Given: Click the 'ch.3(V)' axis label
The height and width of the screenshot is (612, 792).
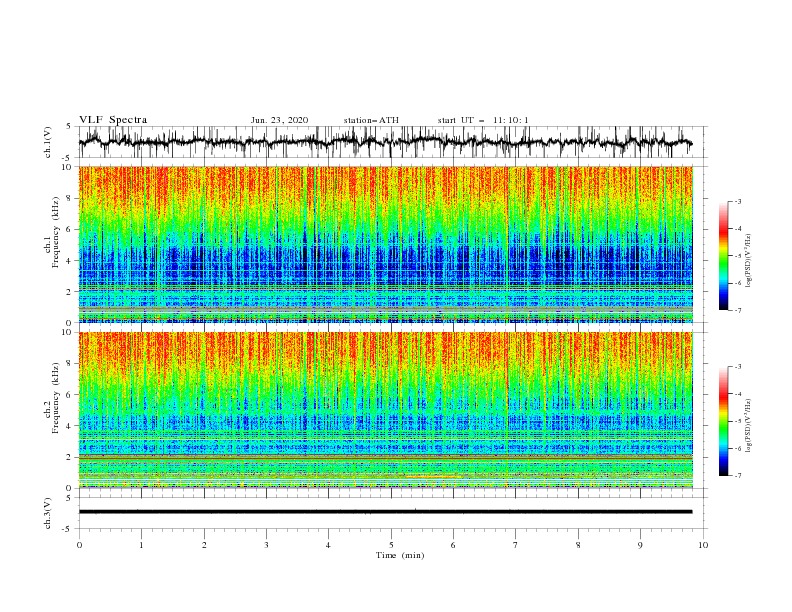Looking at the screenshot, I should pos(48,513).
